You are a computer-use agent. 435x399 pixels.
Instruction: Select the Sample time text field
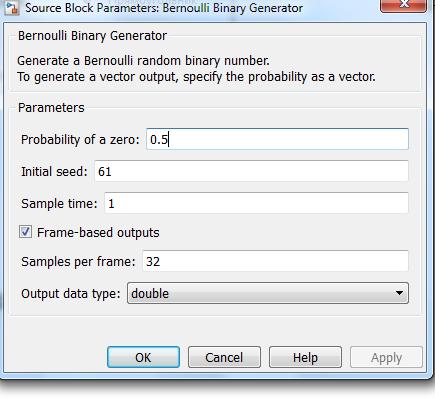click(256, 203)
